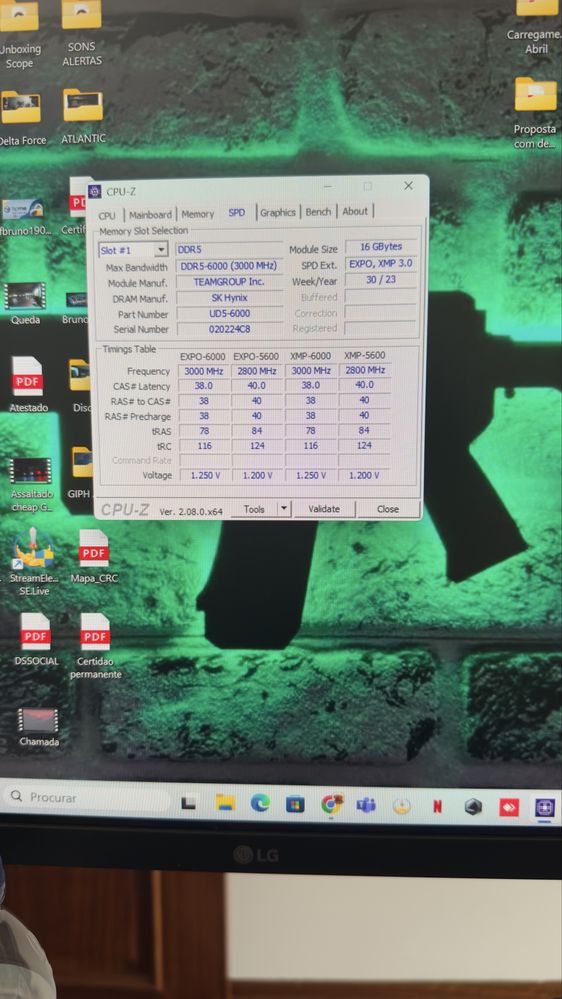Click the CPU-Z title bar icon

tap(95, 191)
